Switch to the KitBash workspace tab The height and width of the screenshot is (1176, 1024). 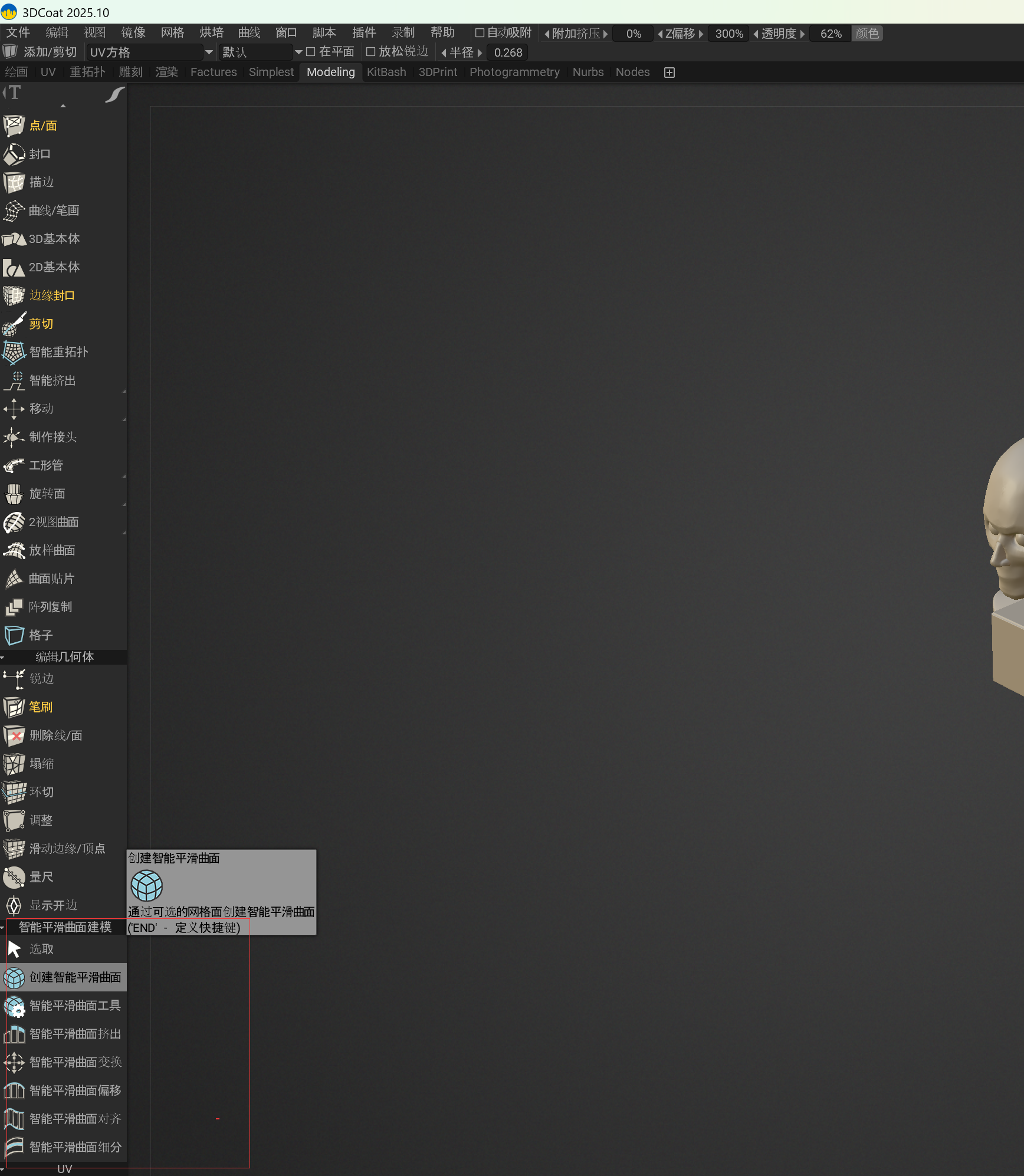(386, 73)
